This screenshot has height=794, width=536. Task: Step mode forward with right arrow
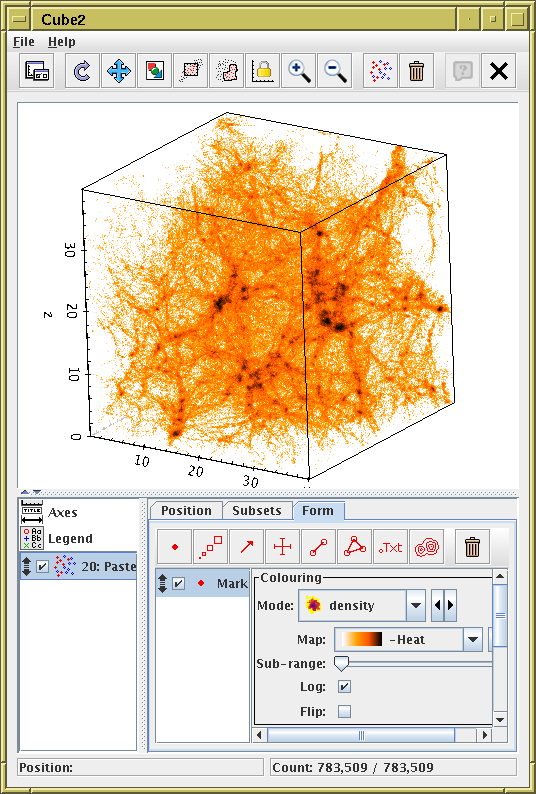click(x=450, y=605)
